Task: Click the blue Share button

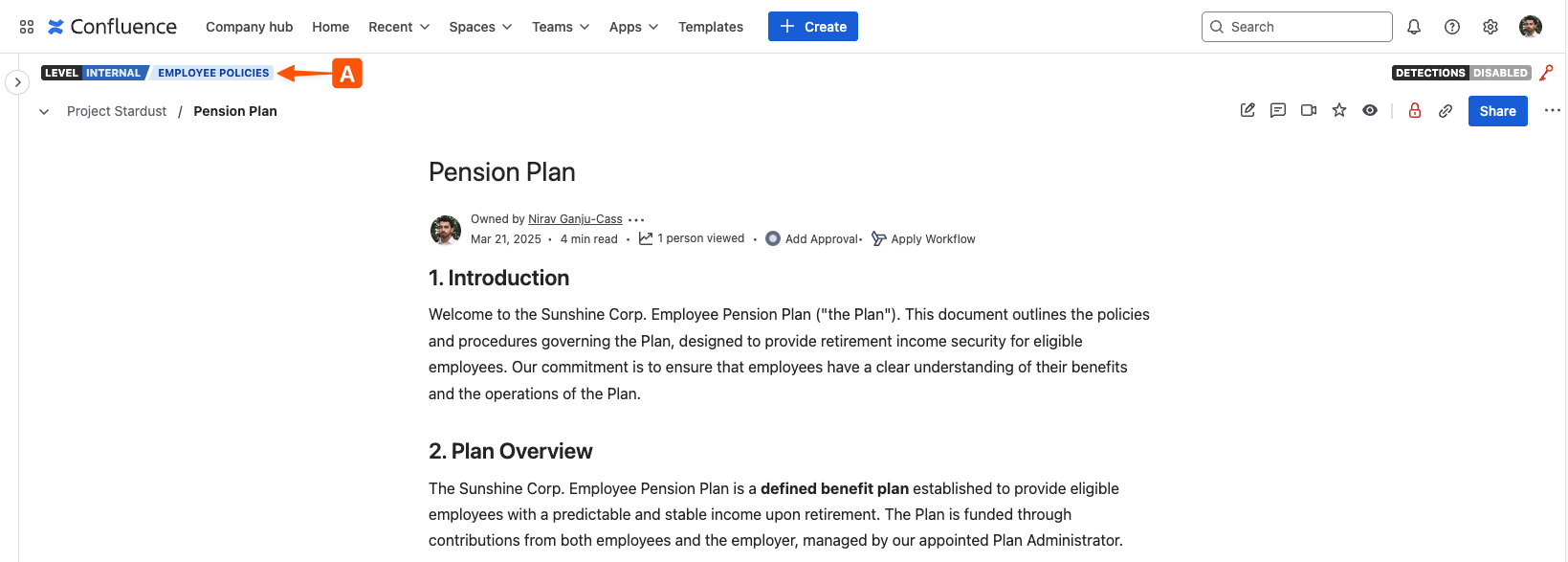Action: [1497, 111]
